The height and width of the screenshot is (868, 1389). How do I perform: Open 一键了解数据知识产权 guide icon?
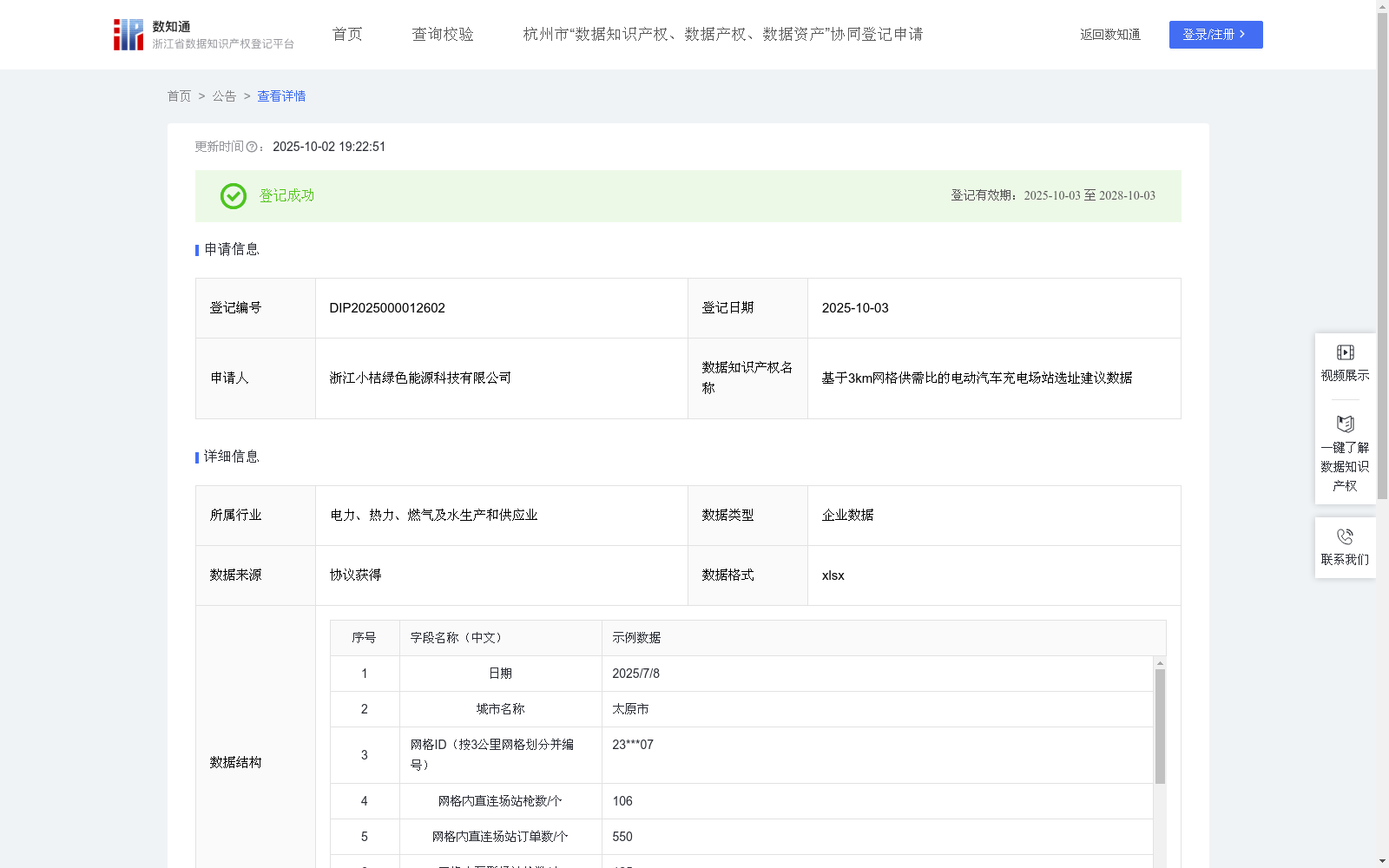tap(1345, 424)
